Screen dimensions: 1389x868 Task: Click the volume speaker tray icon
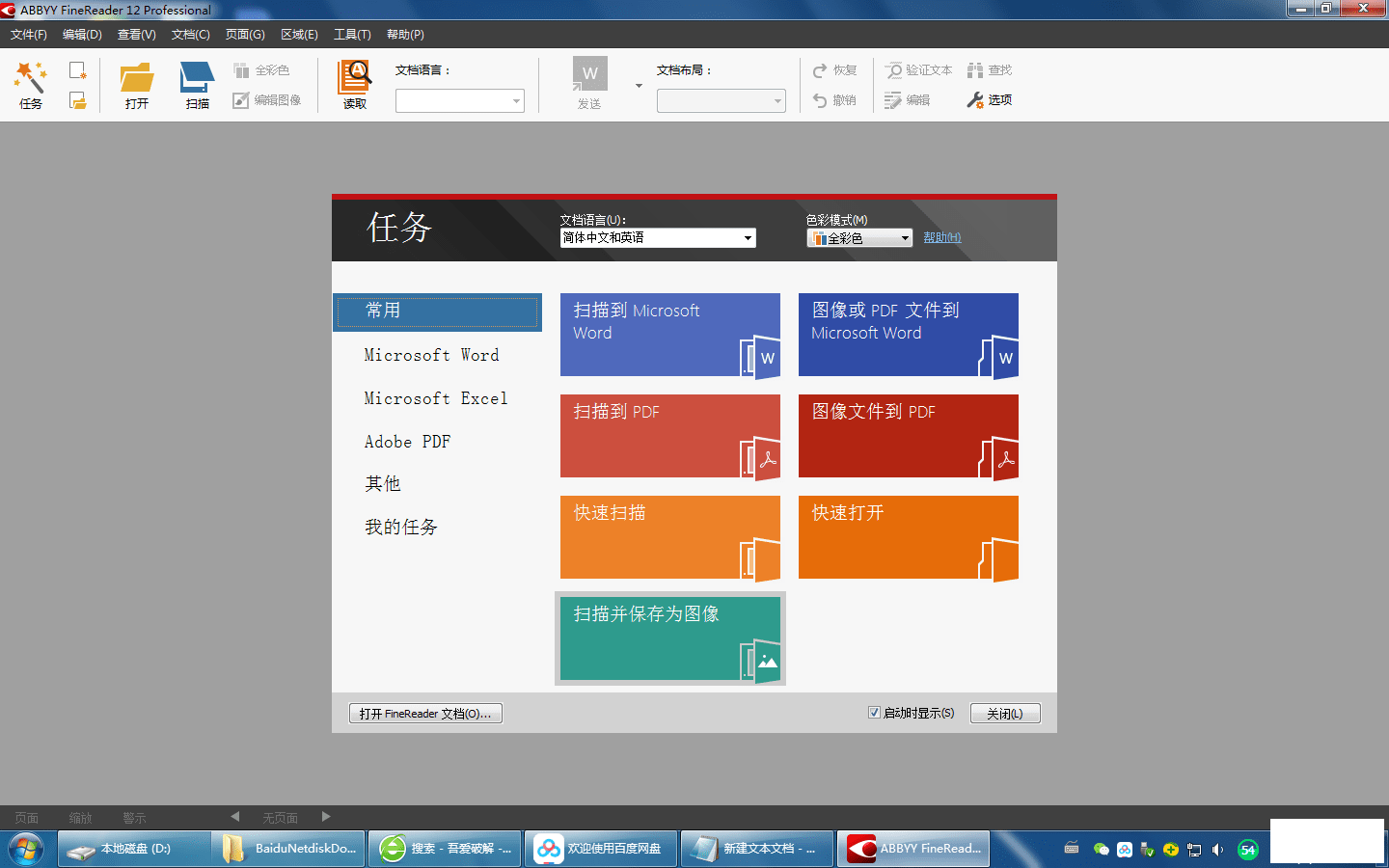1217,850
